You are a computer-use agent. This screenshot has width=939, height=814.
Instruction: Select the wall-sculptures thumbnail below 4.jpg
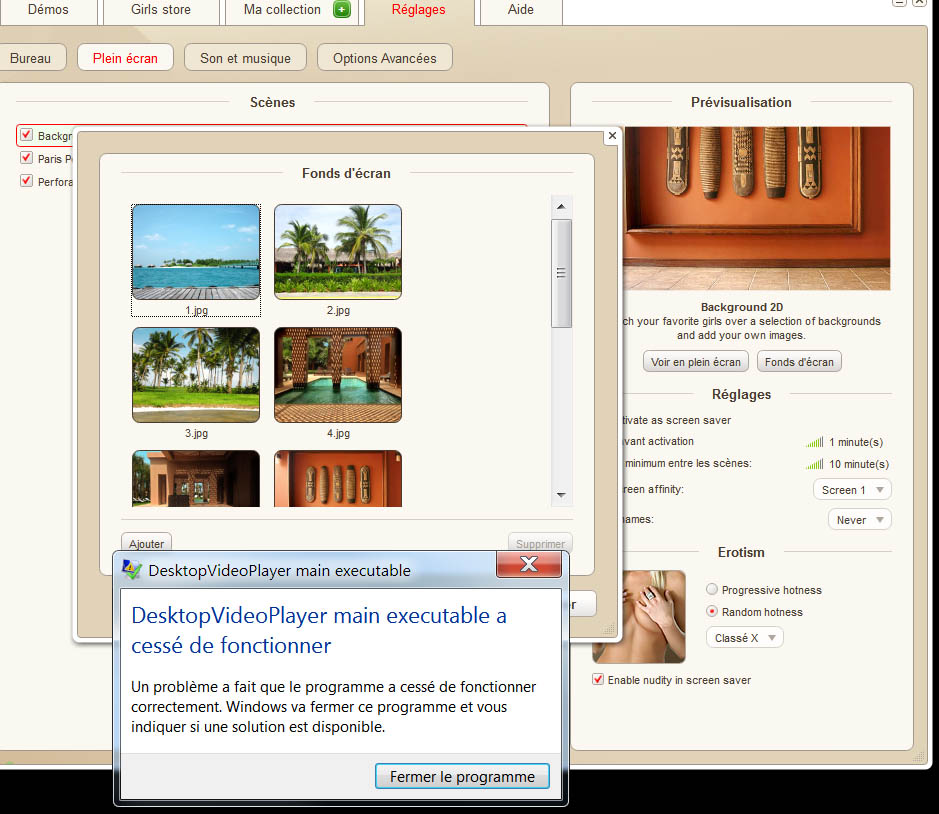click(338, 479)
